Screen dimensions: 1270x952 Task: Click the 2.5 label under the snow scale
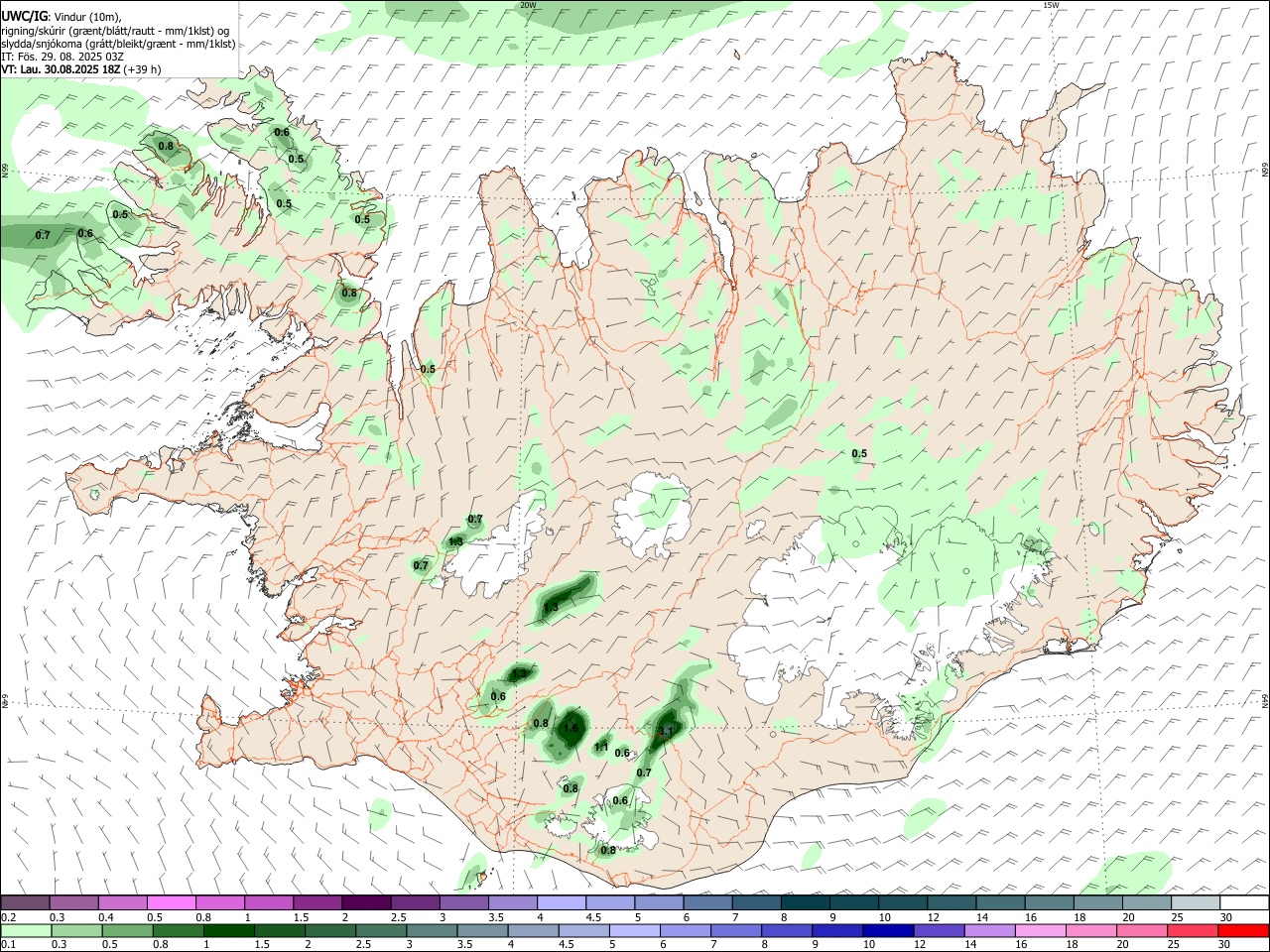[398, 917]
